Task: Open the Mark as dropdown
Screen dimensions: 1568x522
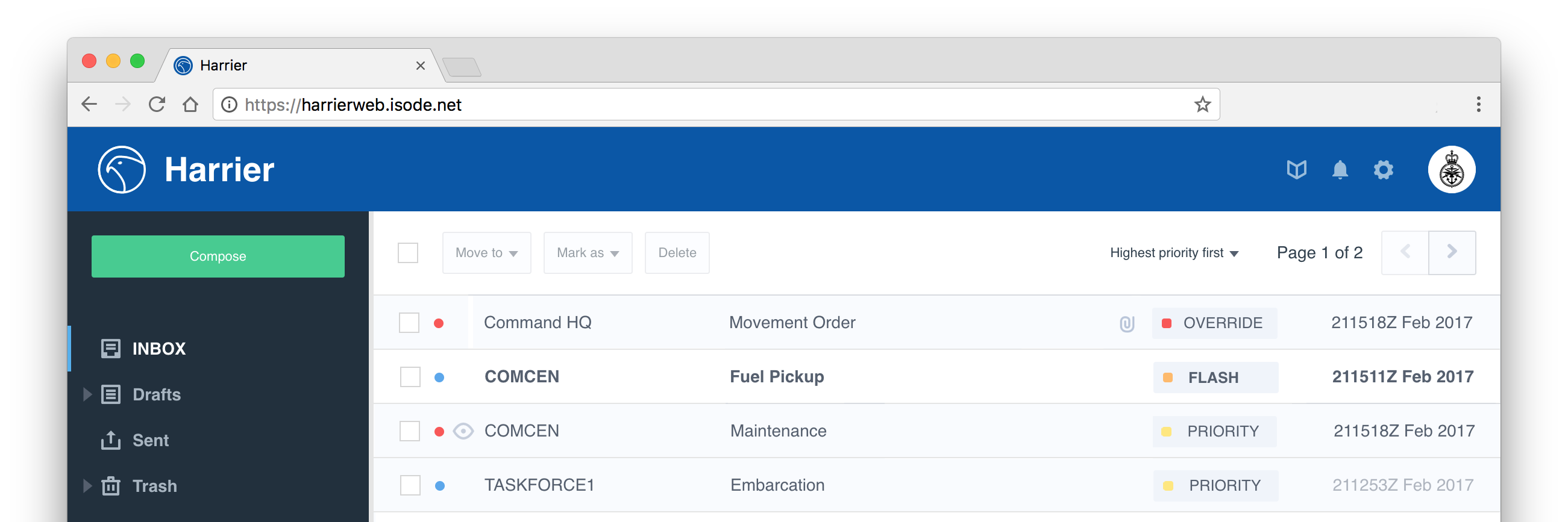Action: coord(588,252)
